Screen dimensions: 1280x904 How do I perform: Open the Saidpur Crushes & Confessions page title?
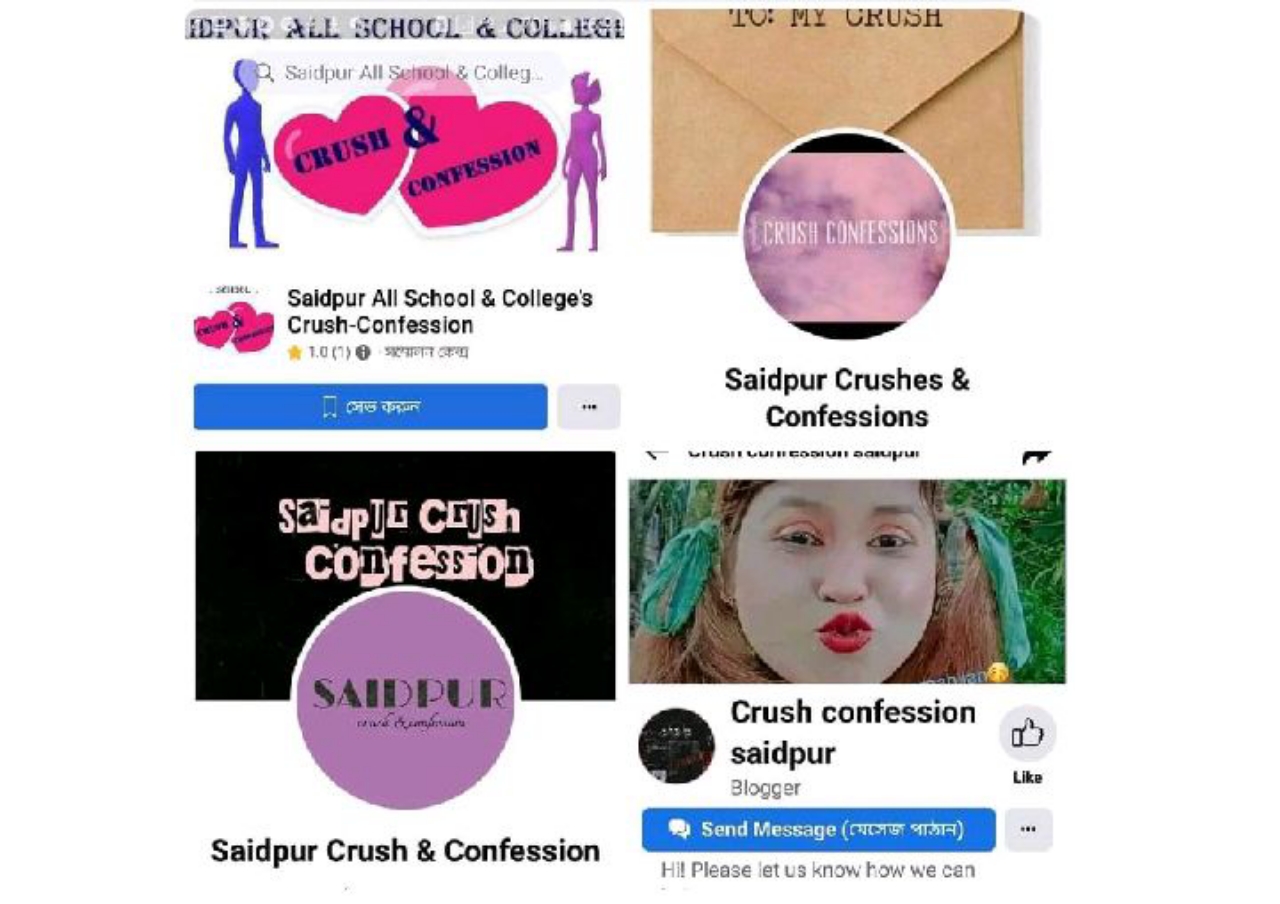[847, 397]
